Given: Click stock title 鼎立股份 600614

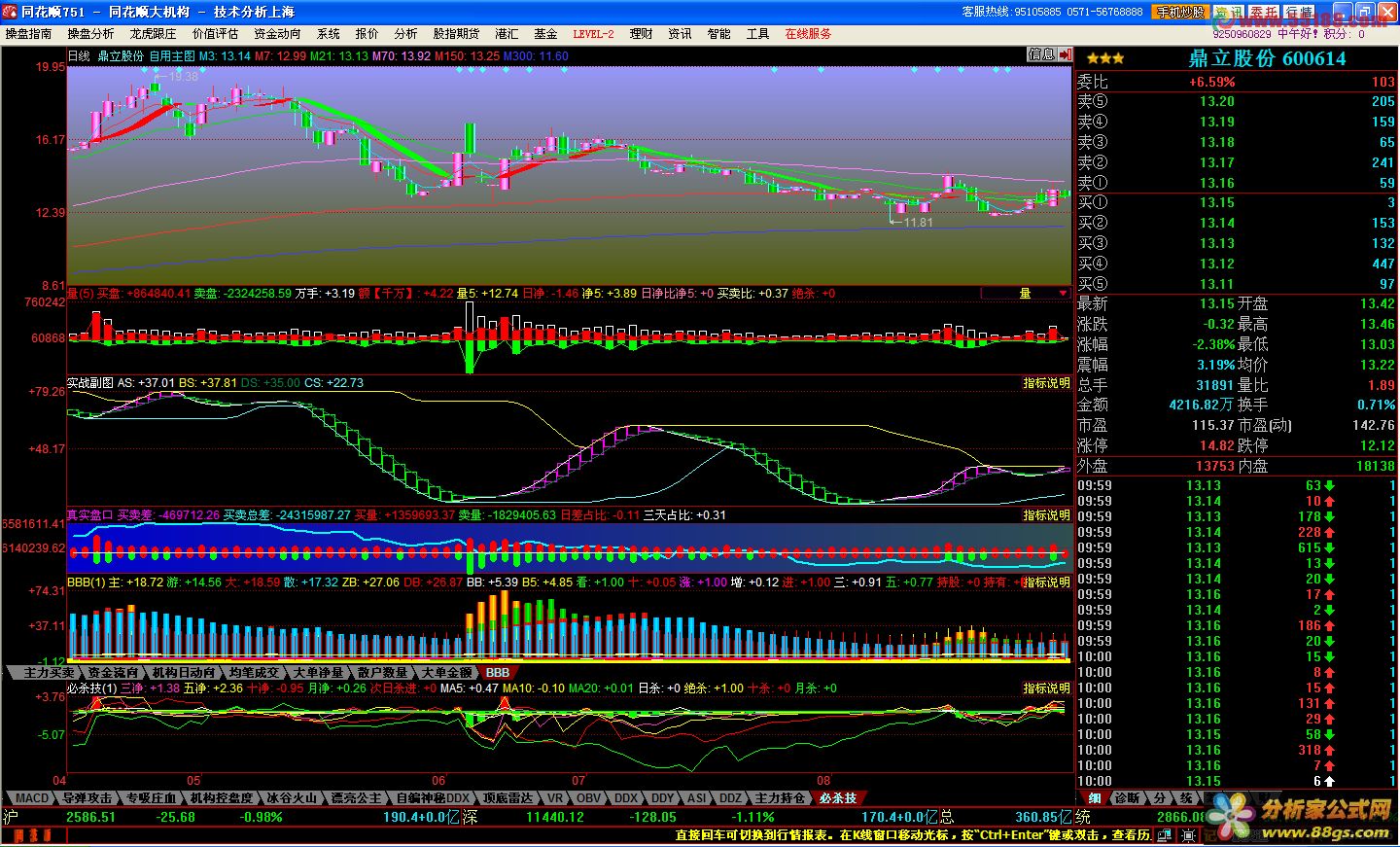Looking at the screenshot, I should pyautogui.click(x=1267, y=58).
